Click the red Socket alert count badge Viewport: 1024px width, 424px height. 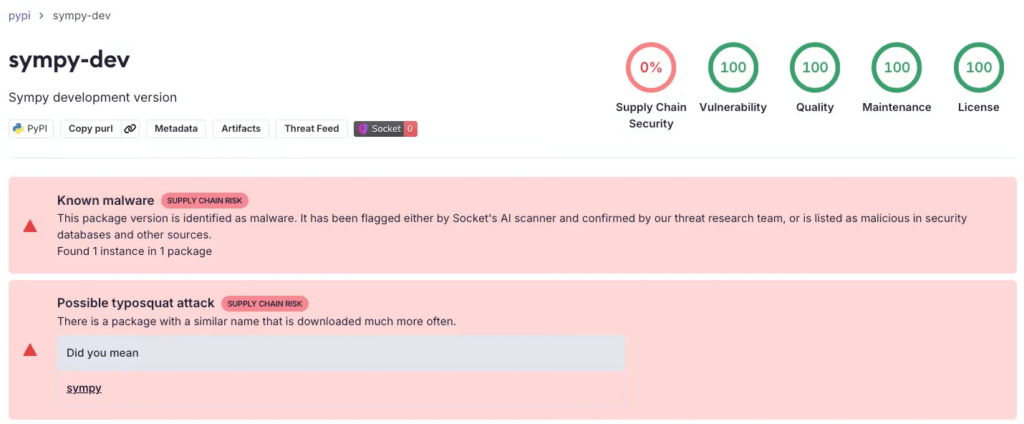[x=410, y=129]
